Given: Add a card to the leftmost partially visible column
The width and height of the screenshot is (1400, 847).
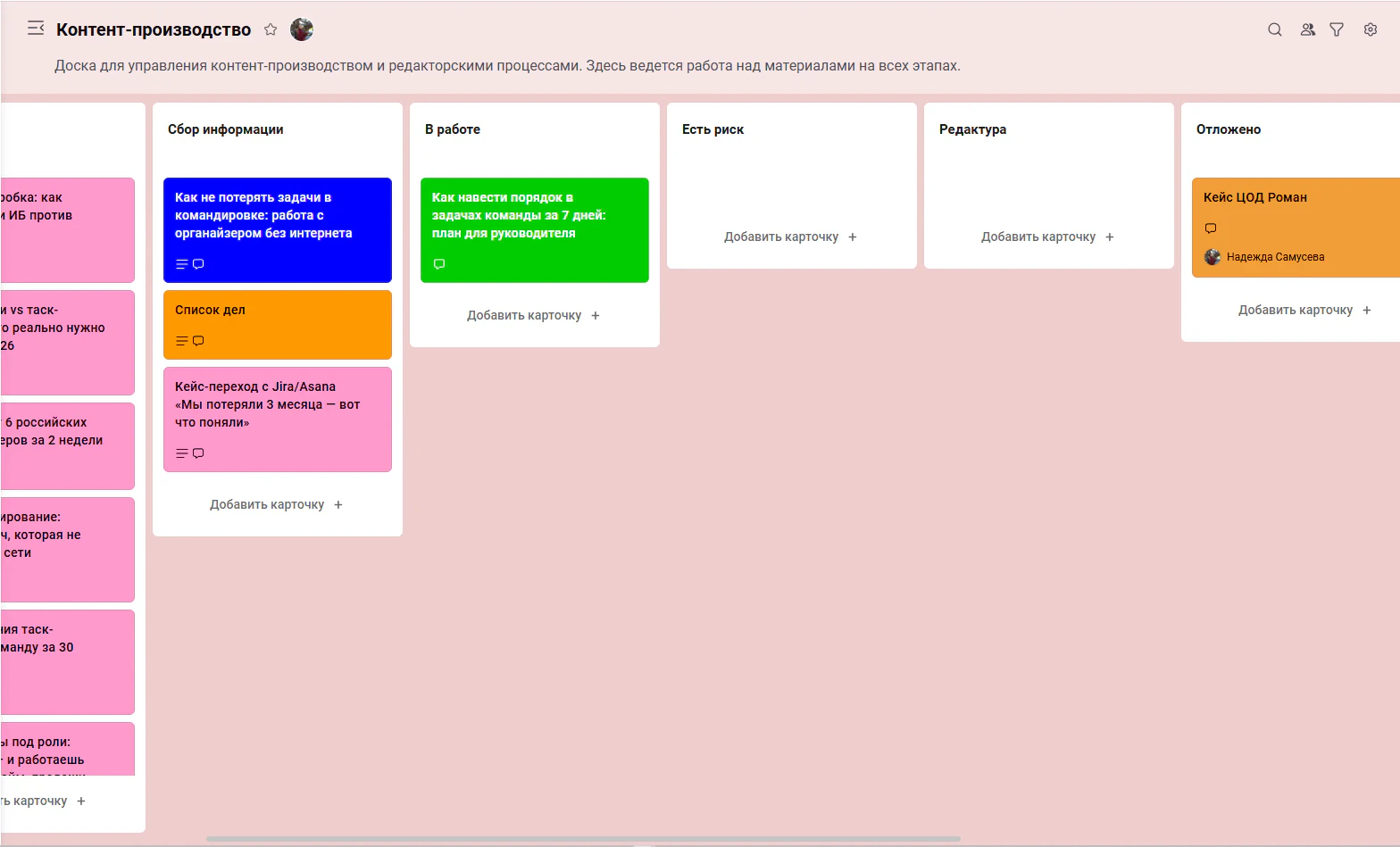Looking at the screenshot, I should pyautogui.click(x=45, y=801).
